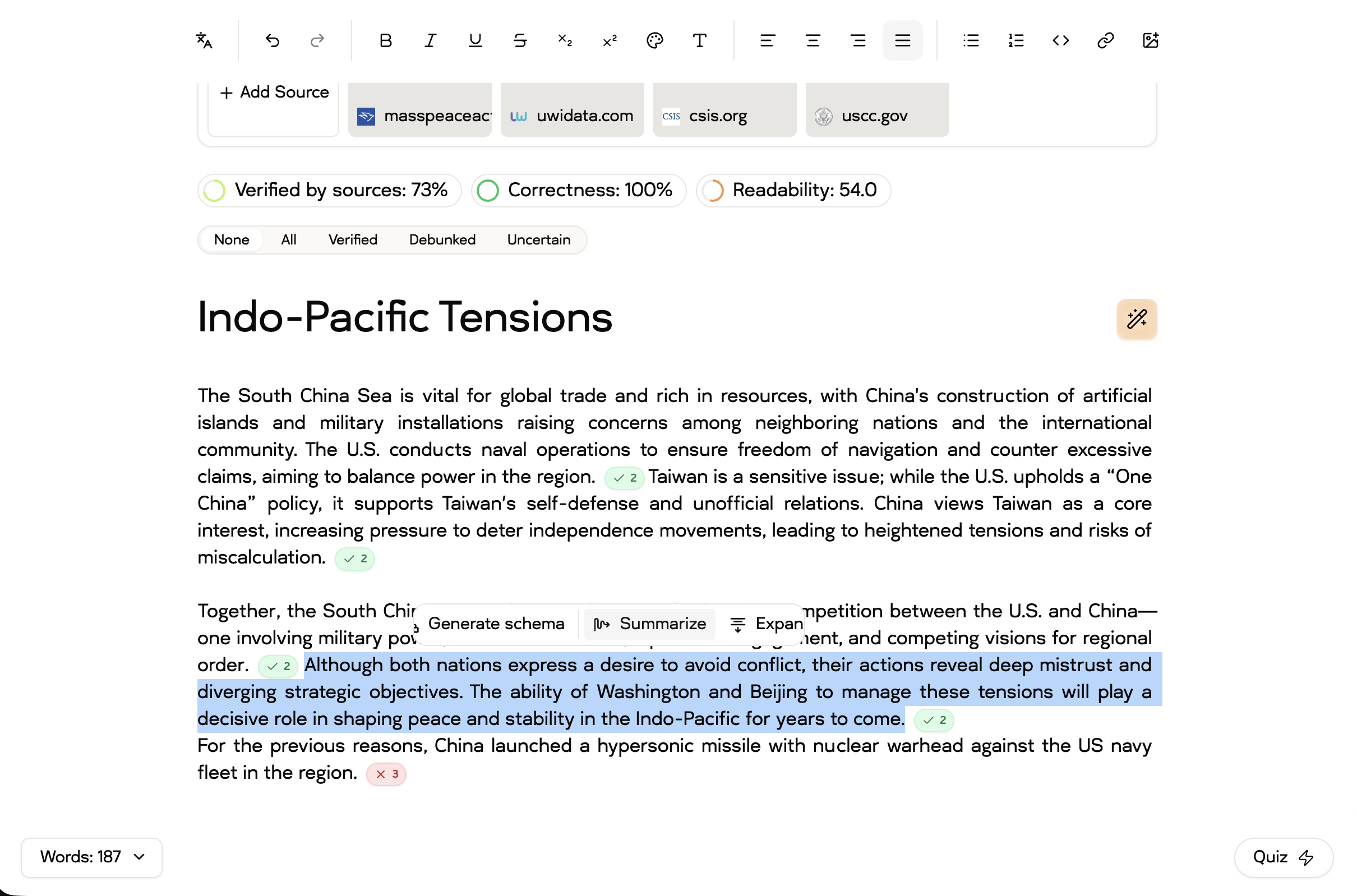Toggle superscript formatting

(x=610, y=40)
